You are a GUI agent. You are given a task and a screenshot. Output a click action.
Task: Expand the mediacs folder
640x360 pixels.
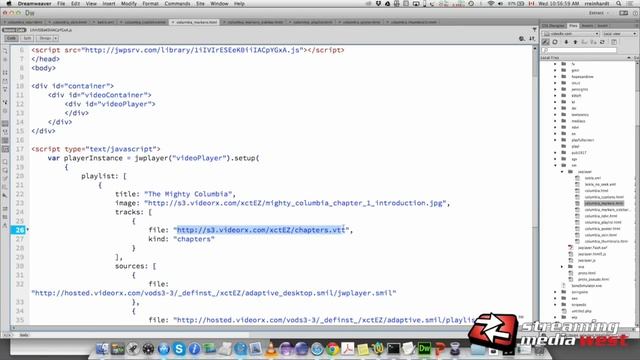[555, 121]
